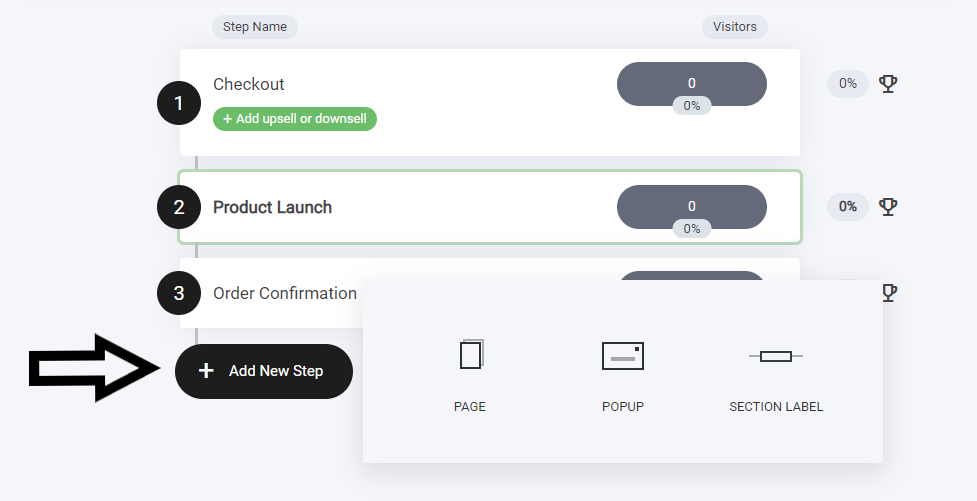Click the PAGE label in the popup

coord(470,406)
